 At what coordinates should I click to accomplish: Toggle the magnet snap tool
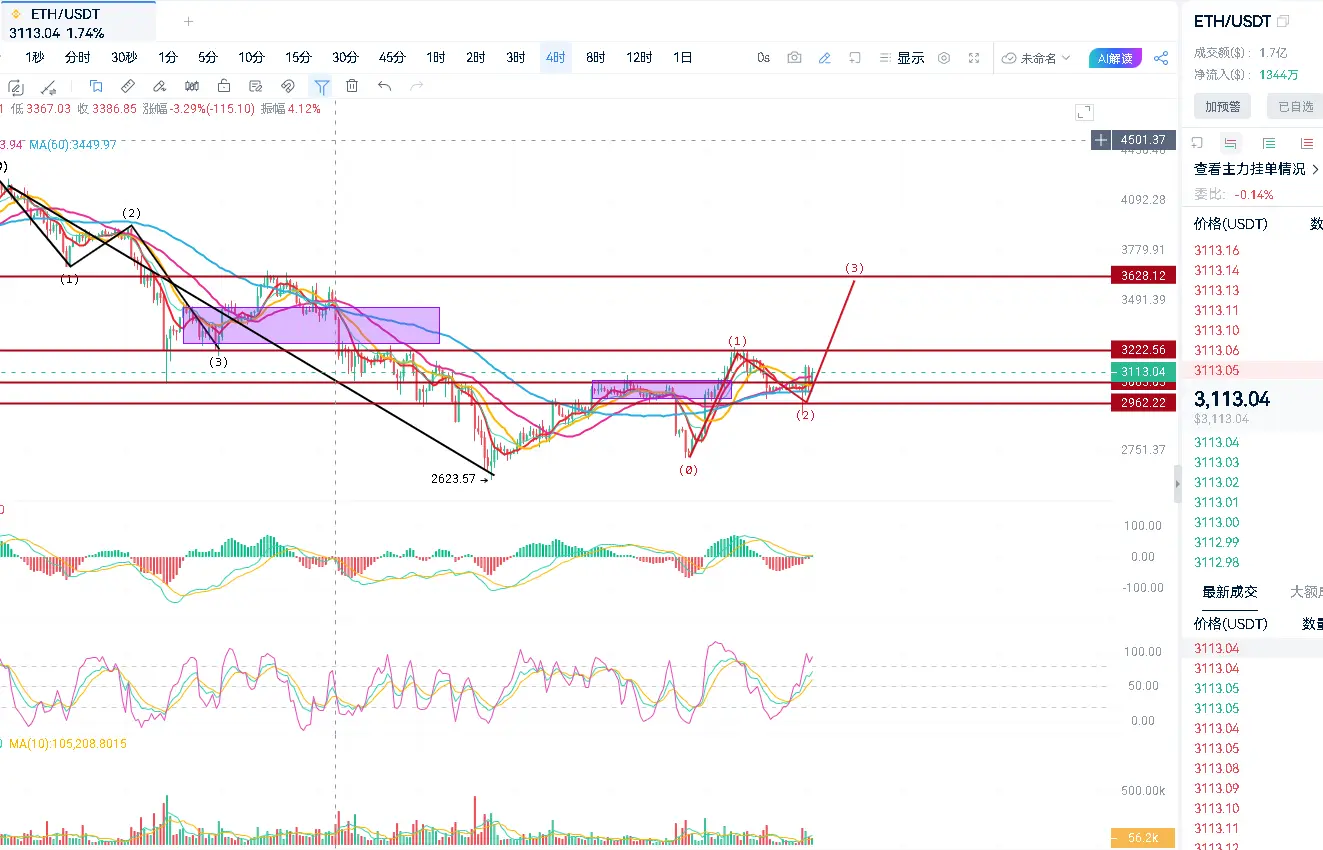pyautogui.click(x=288, y=86)
